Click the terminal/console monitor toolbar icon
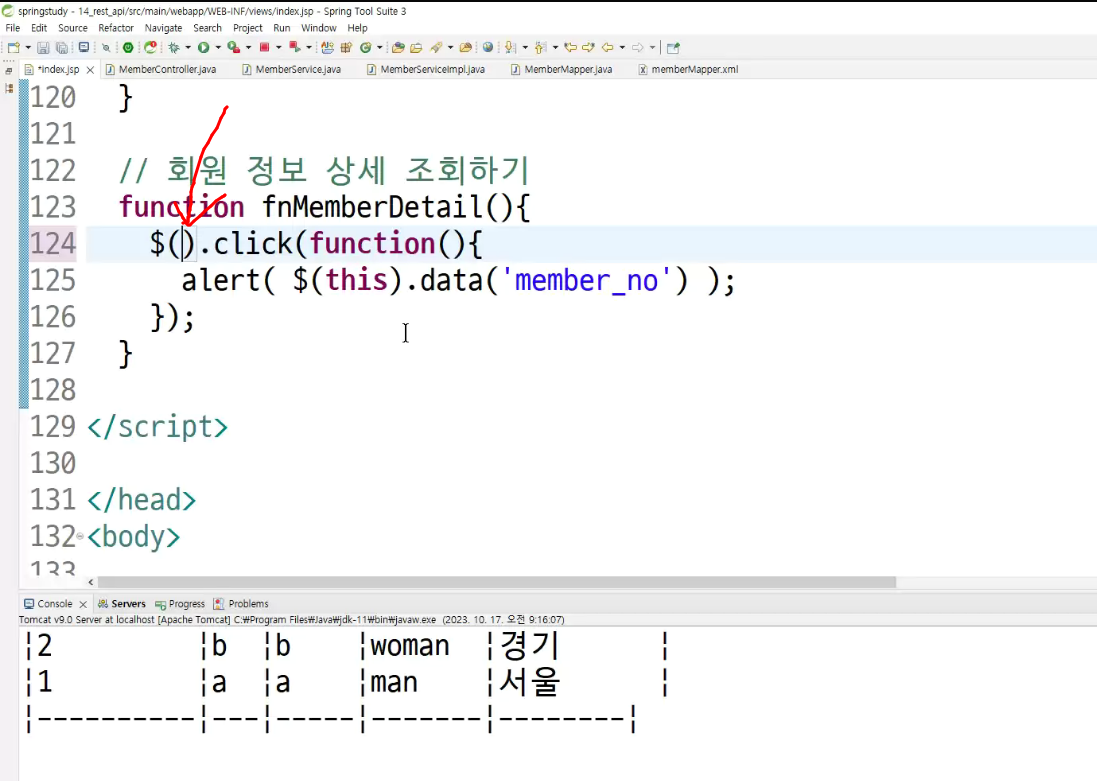The image size is (1097, 781). [x=84, y=48]
